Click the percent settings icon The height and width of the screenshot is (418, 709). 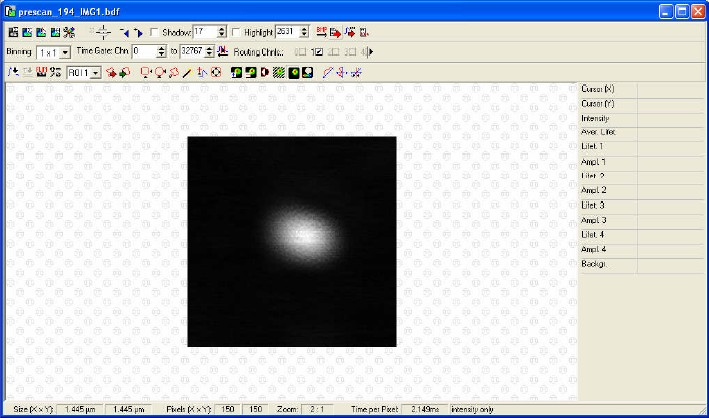(56, 72)
